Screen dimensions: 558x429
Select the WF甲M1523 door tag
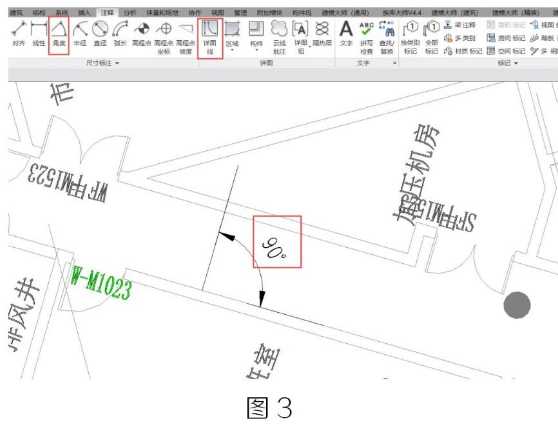(x=68, y=183)
